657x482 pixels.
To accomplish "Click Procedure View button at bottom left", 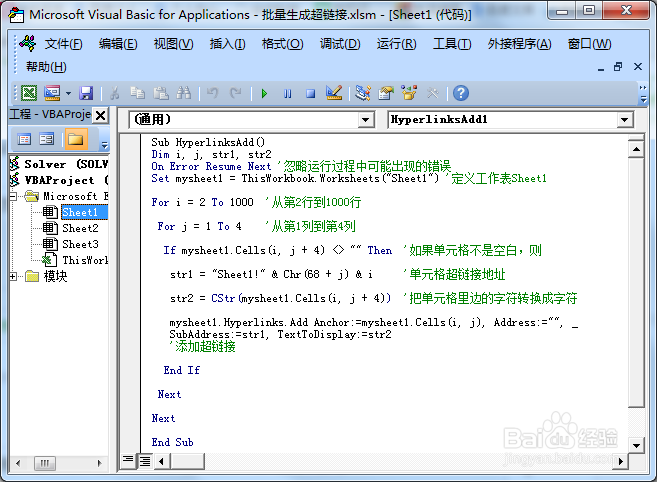I will click(128, 461).
